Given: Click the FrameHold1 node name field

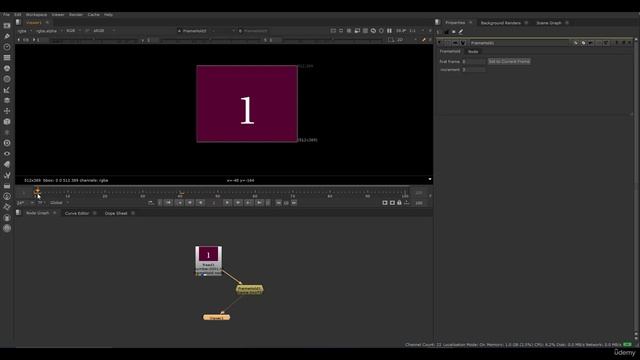Looking at the screenshot, I should click(519, 43).
